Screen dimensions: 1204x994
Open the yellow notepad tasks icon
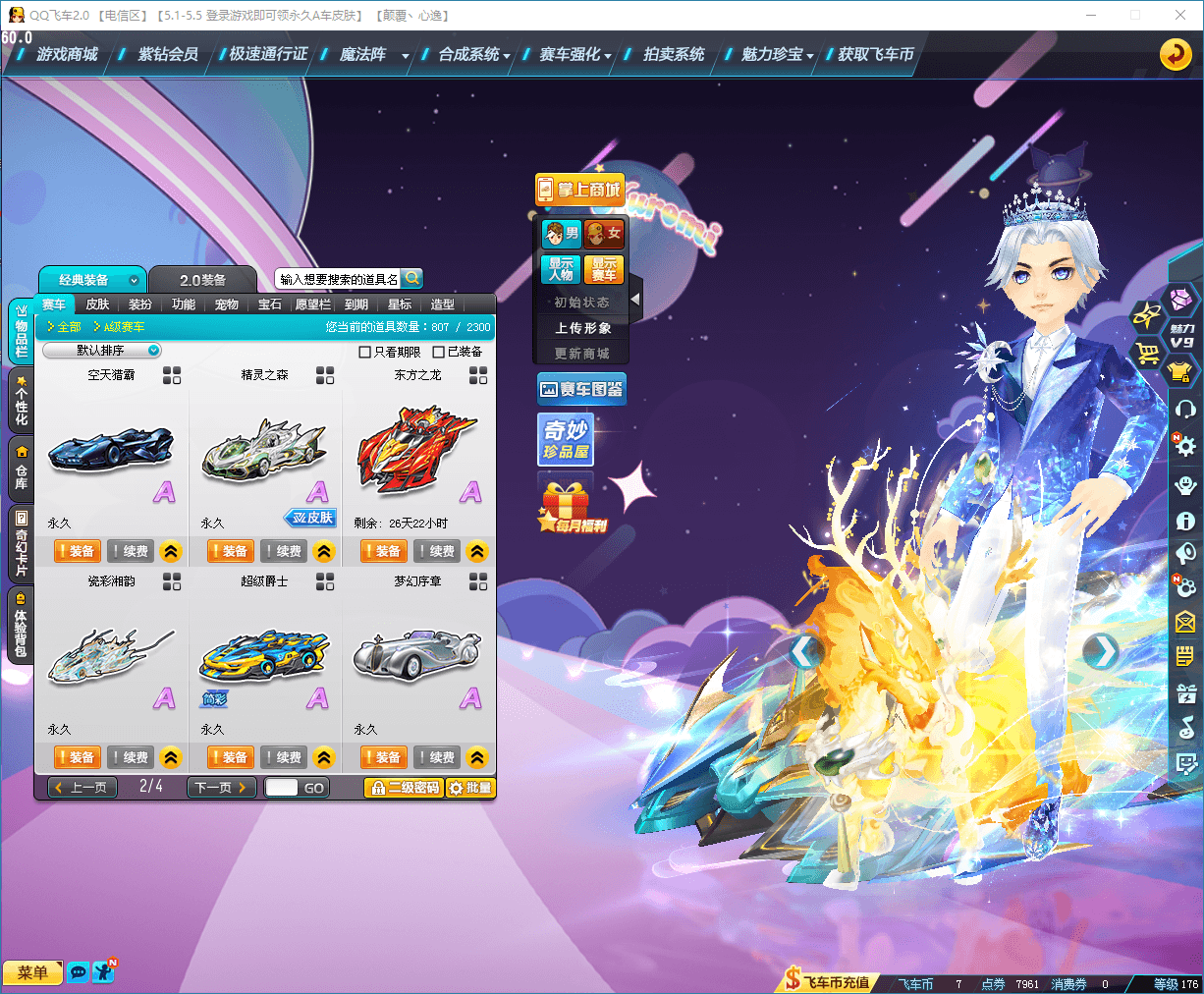[x=1185, y=656]
